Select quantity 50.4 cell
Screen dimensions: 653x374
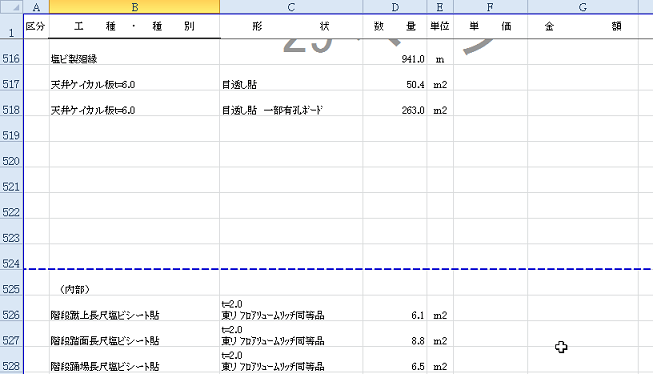(x=395, y=78)
